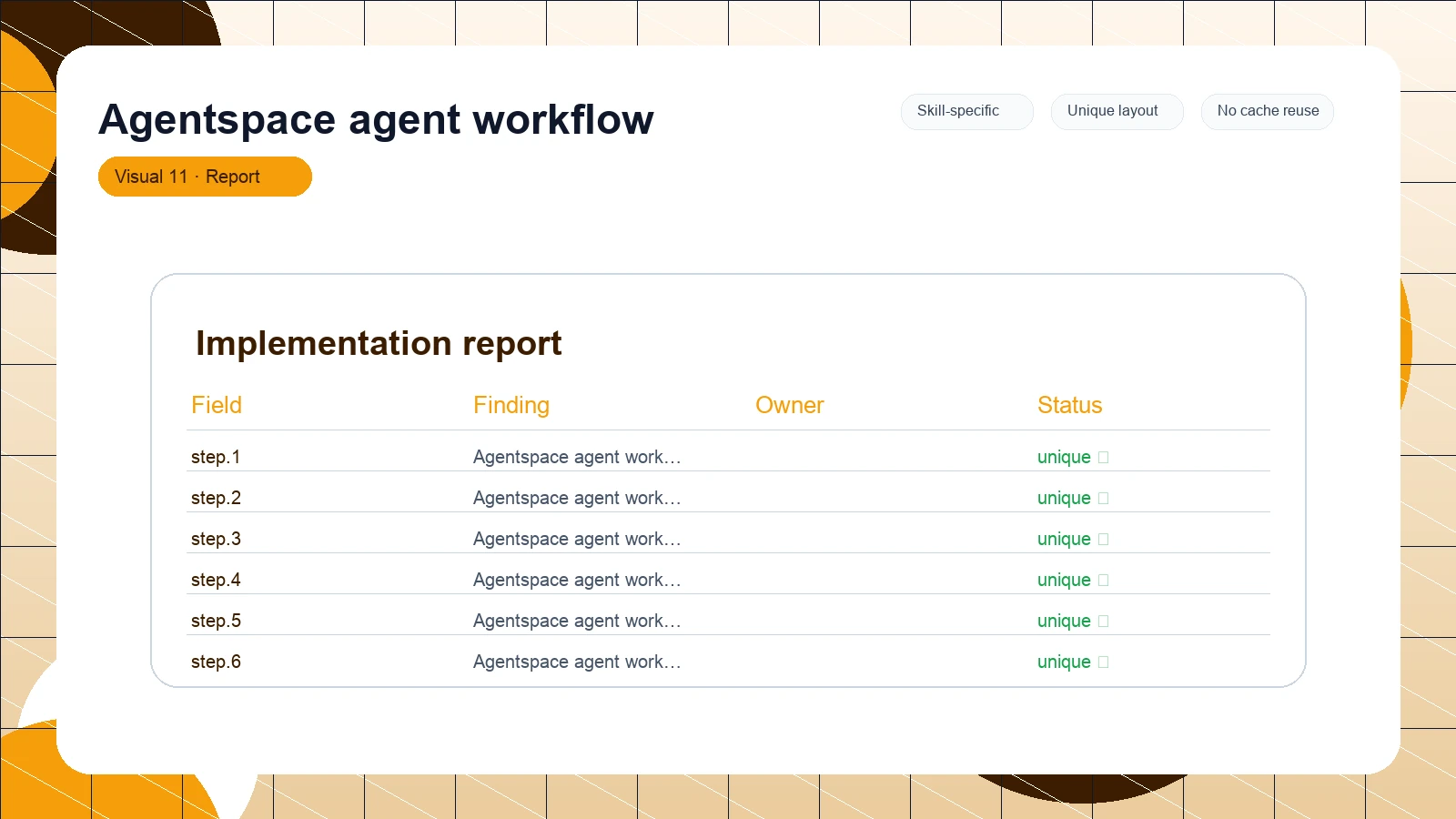Click the step.3 field cell
The height and width of the screenshot is (819, 1456).
pos(216,539)
